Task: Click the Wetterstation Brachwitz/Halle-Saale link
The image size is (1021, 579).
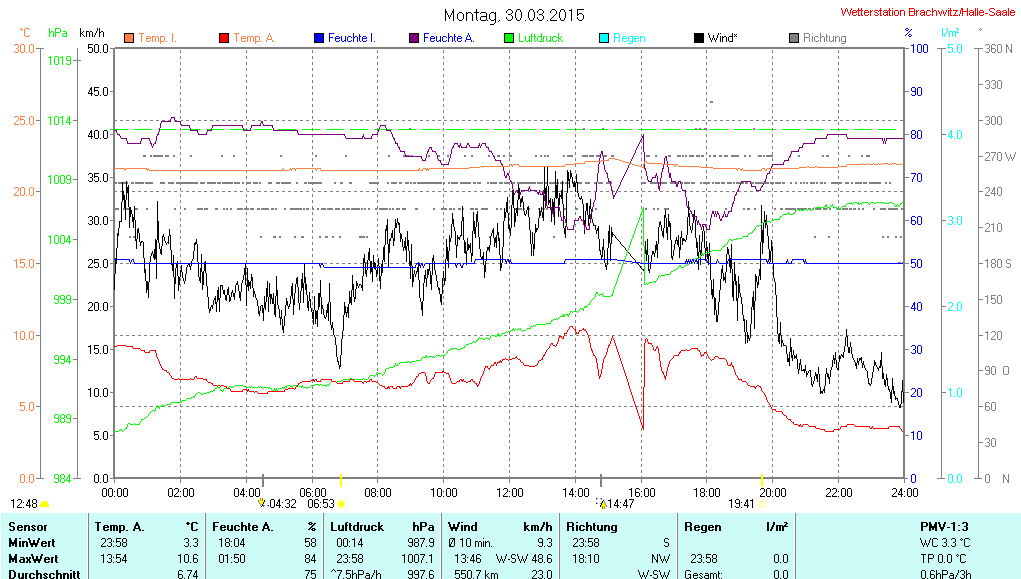Action: (927, 12)
